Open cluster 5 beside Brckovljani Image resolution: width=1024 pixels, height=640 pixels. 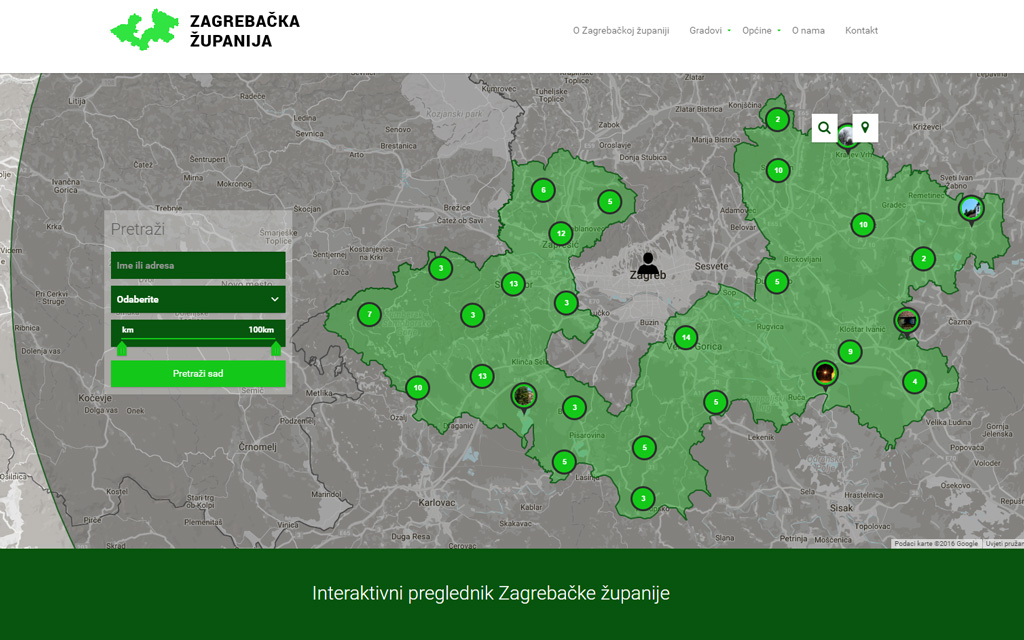[x=776, y=282]
